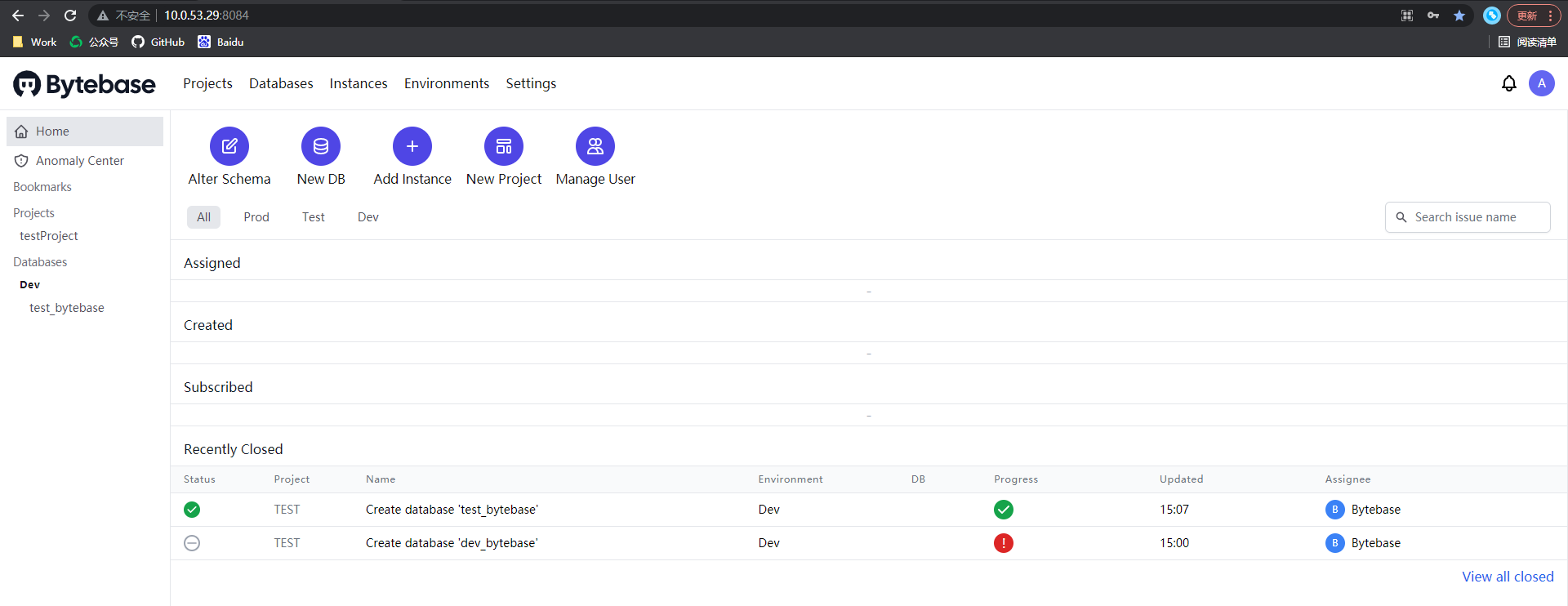Click the browser address bar URL

(x=207, y=16)
